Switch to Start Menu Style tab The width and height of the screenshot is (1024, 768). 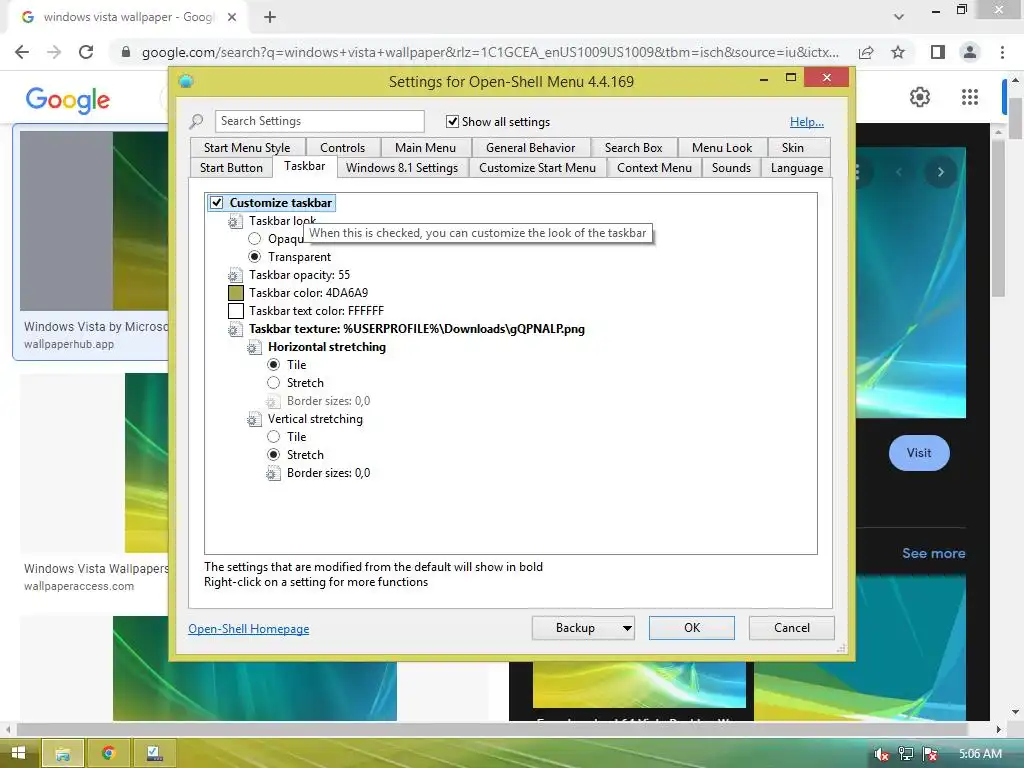(247, 148)
